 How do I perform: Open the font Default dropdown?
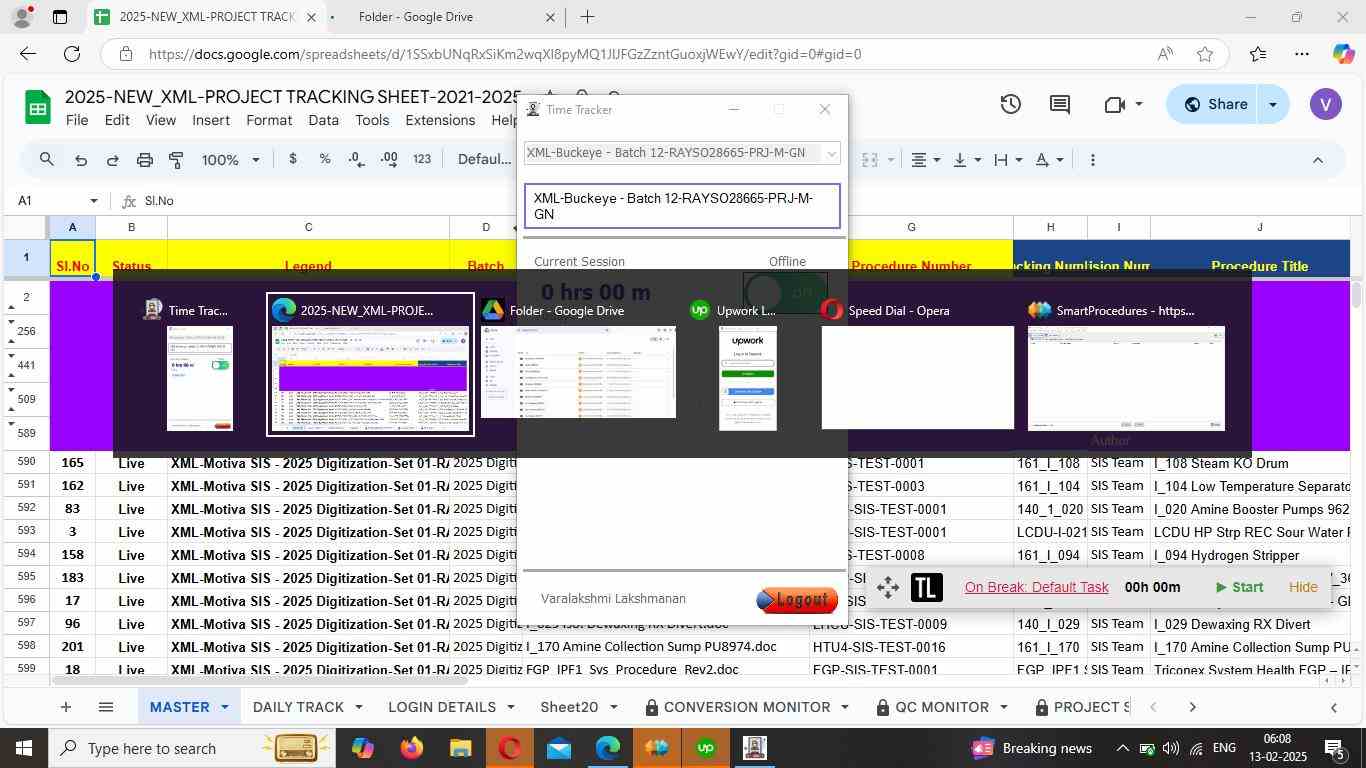(486, 160)
